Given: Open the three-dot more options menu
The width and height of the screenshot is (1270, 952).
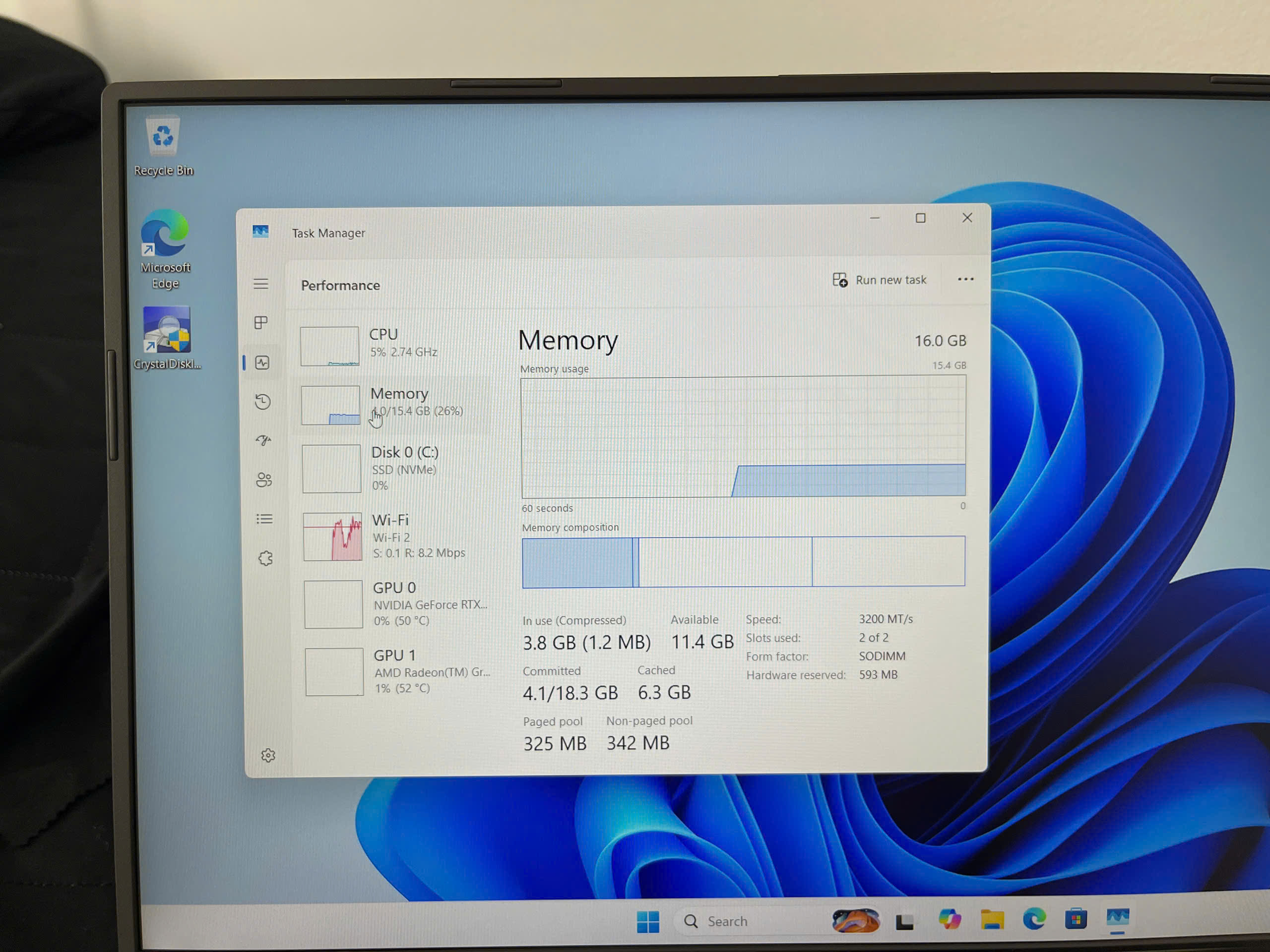Looking at the screenshot, I should click(966, 280).
